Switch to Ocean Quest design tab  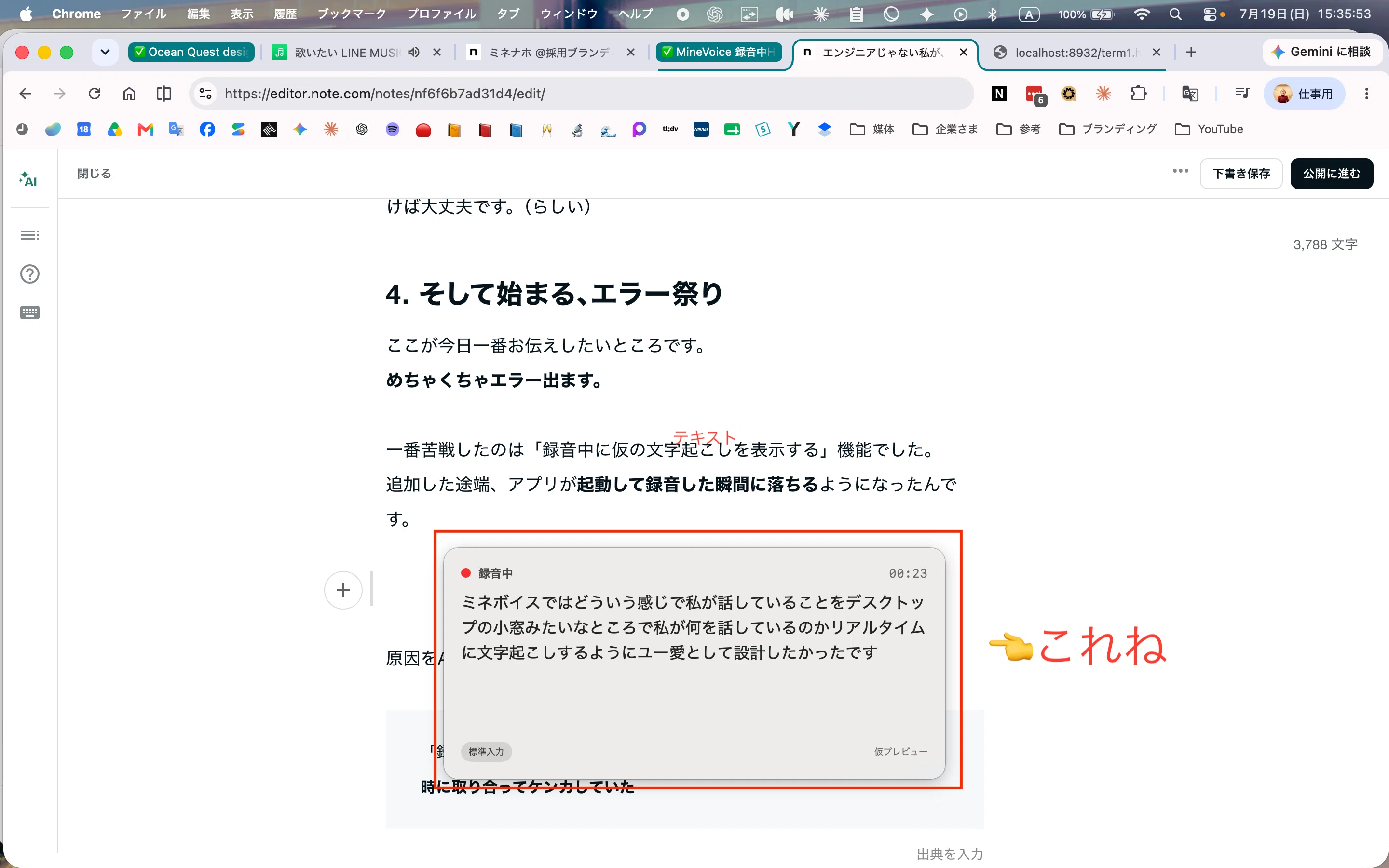(x=191, y=52)
